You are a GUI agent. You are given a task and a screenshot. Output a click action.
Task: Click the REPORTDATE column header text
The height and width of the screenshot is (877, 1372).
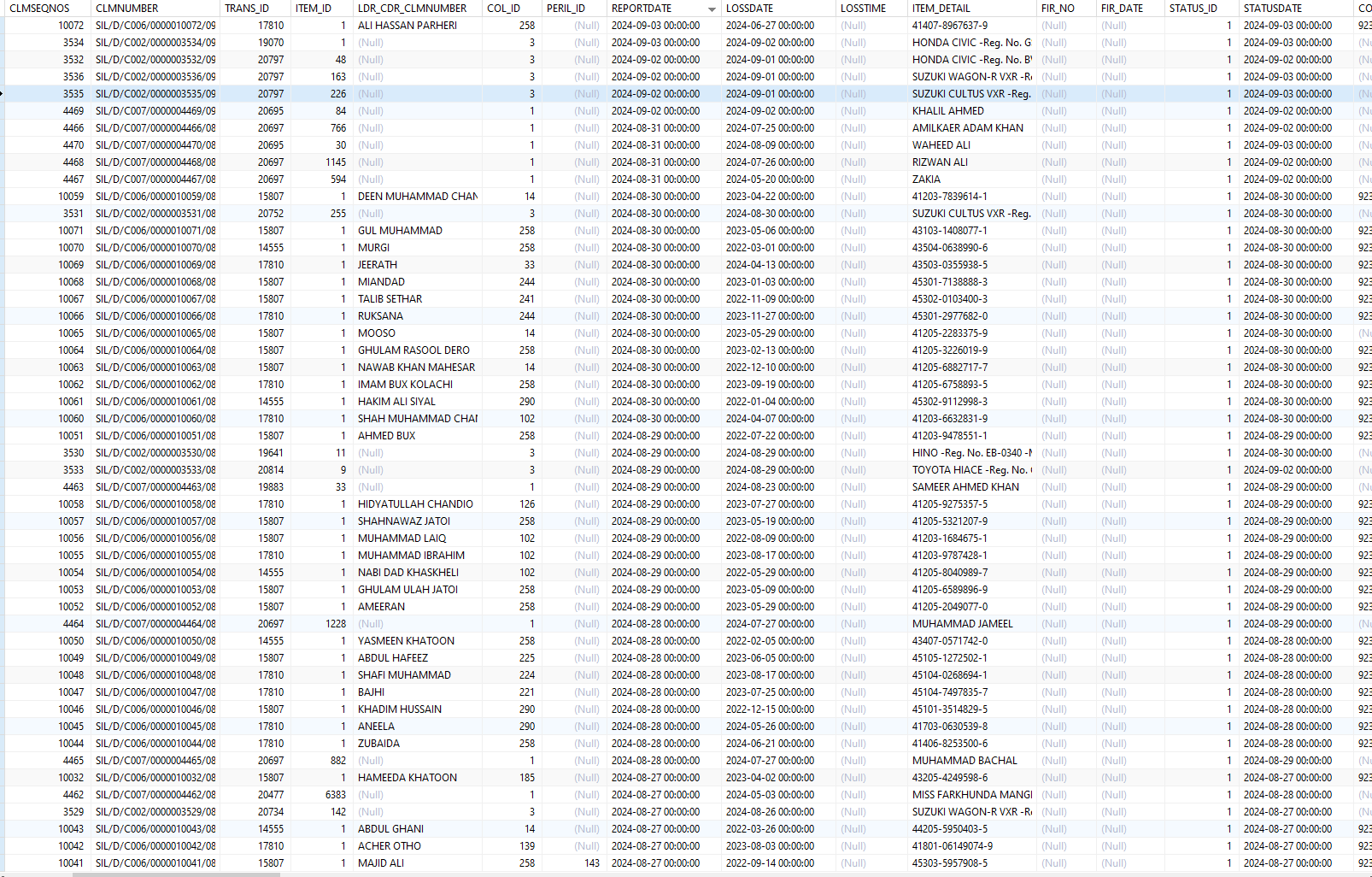[641, 9]
